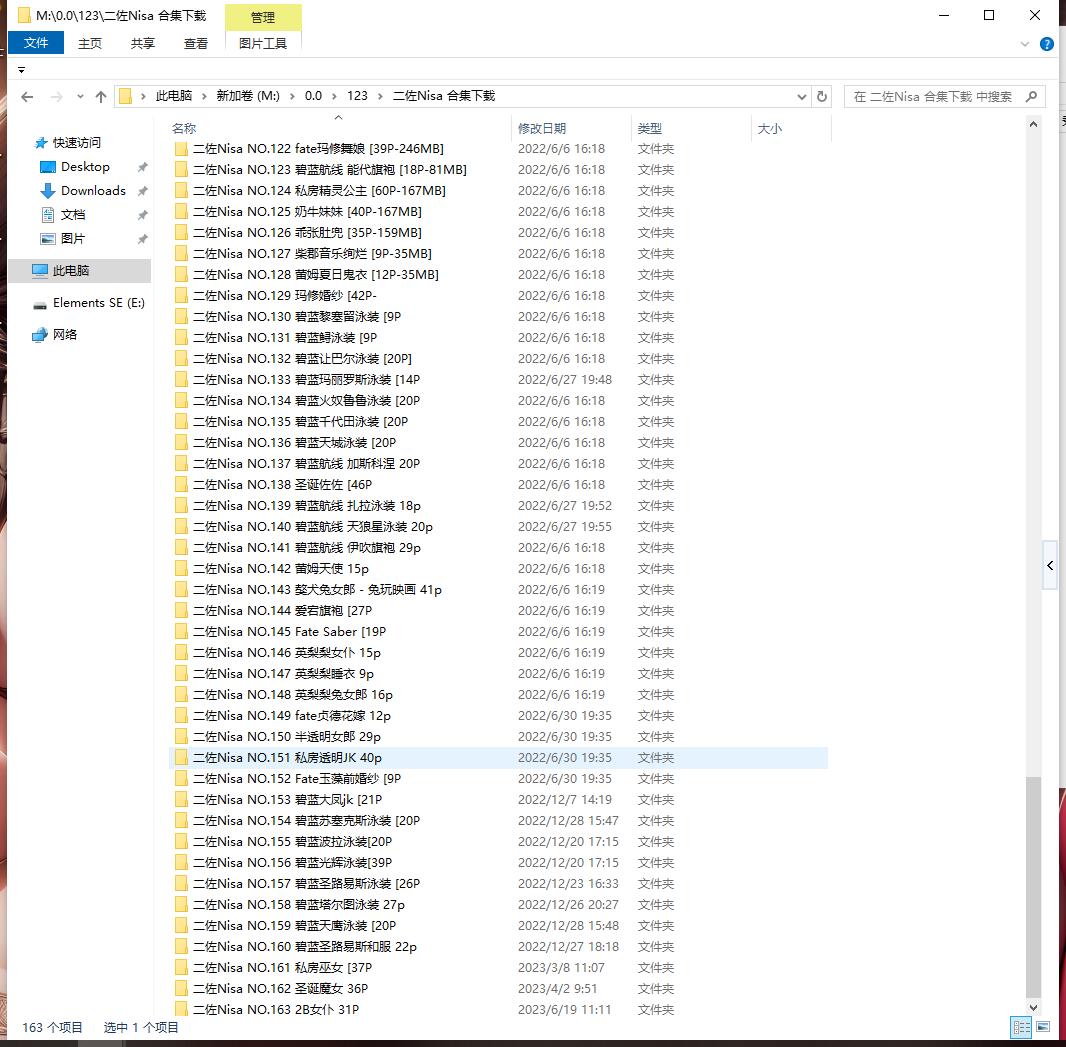1066x1047 pixels.
Task: Expand breadcrumb arrow after 新加卷 (M:)
Action: (292, 97)
